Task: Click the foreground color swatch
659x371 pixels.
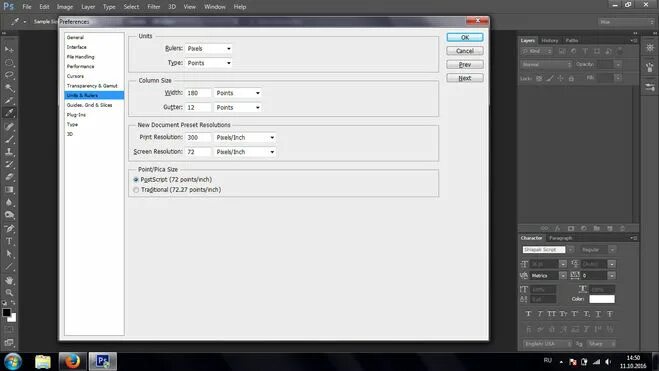Action: coord(6,313)
